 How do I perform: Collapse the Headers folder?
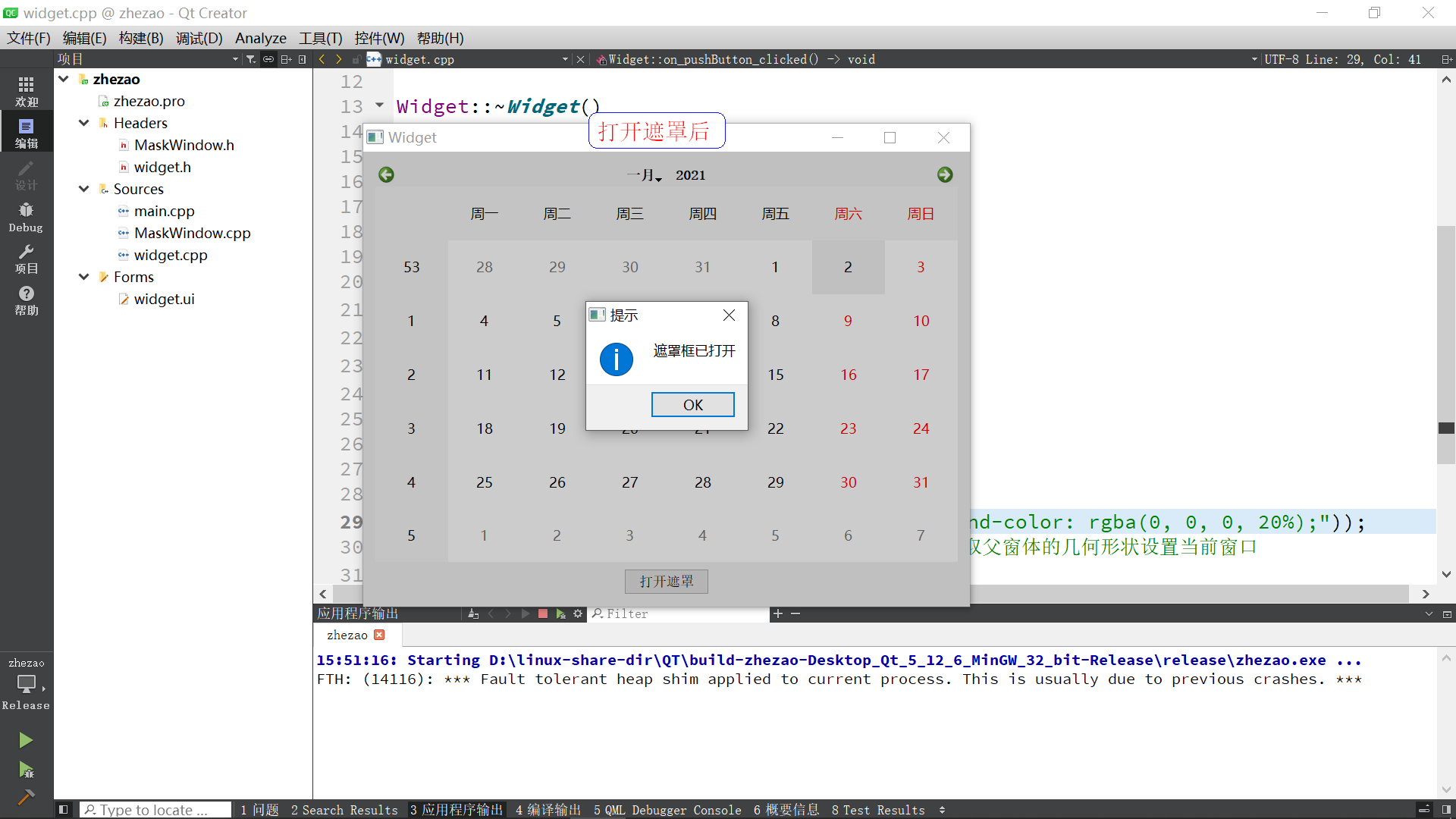tap(84, 123)
